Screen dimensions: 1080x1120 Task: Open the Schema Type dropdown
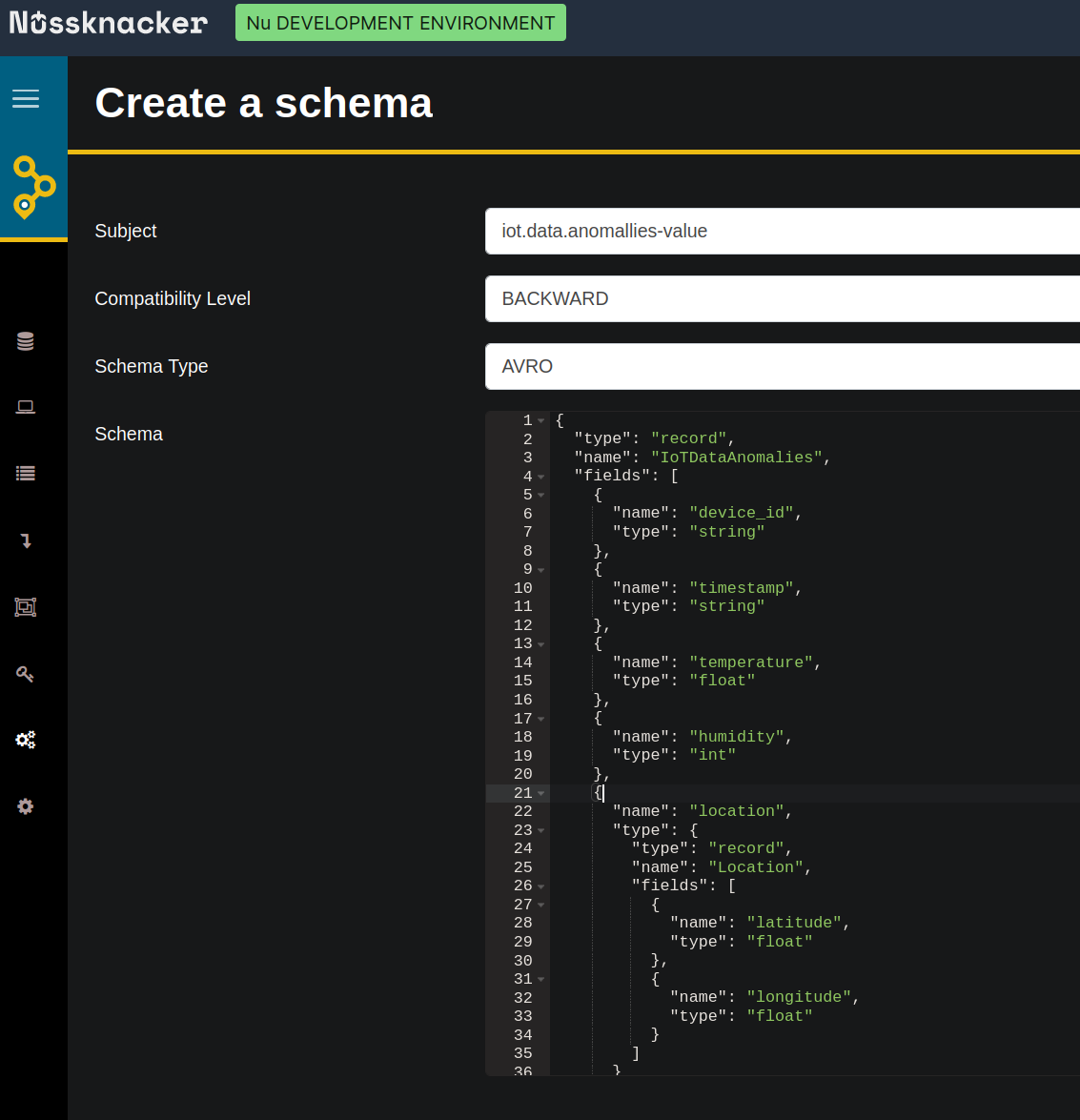tap(783, 366)
